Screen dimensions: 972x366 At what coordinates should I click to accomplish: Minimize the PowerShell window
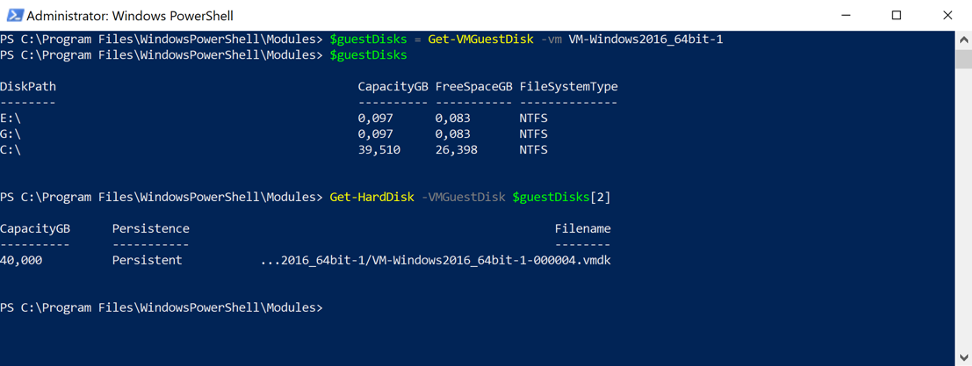click(x=846, y=16)
